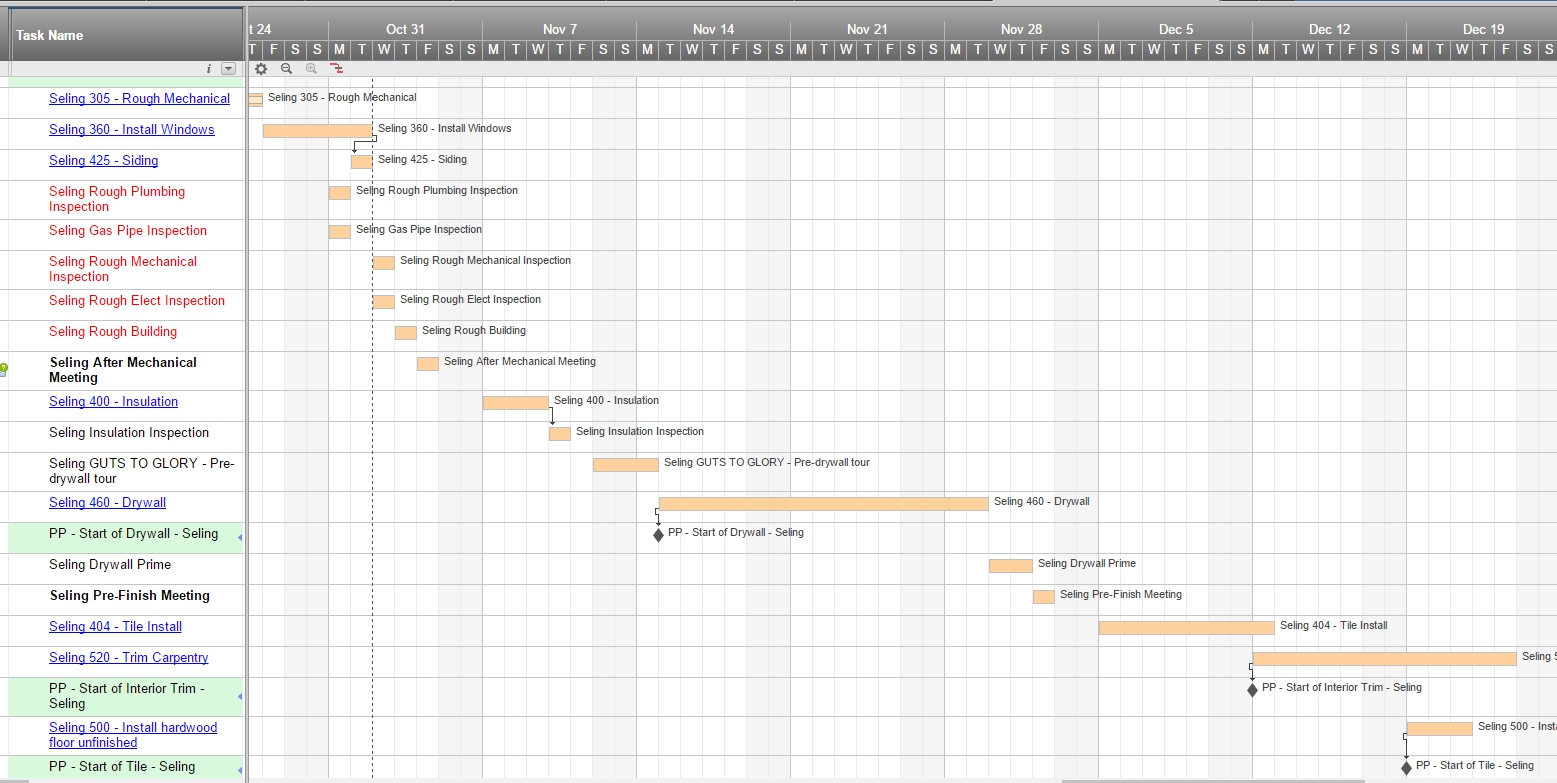The height and width of the screenshot is (783, 1557).
Task: Open Seling 425 - Siding link
Action: pyautogui.click(x=103, y=160)
